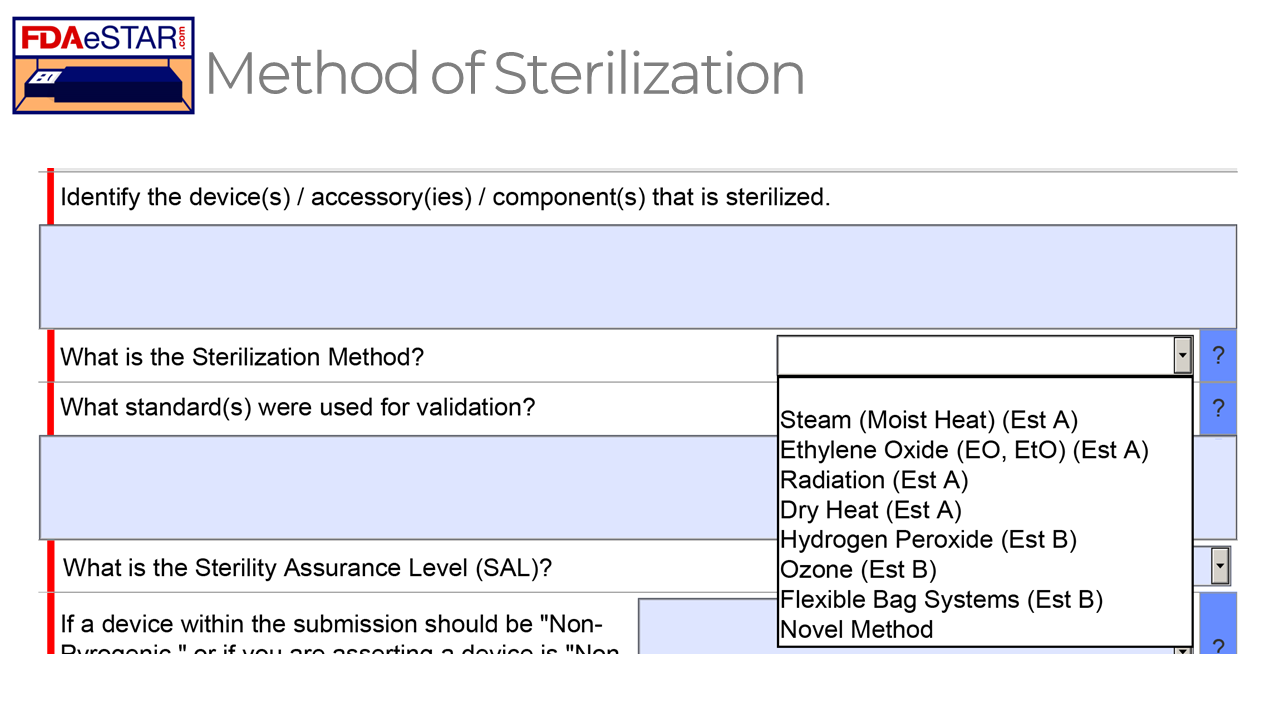Open the Sterility Assurance Level dropdown arrow
Viewport: 1280px width, 720px height.
point(1222,566)
